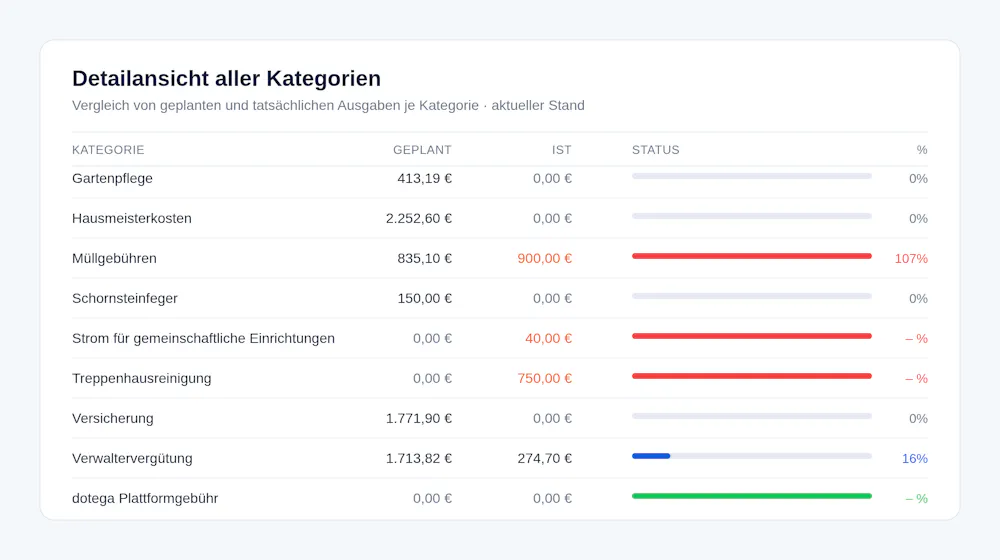Click the planned amount 1.771,90 €
Image resolution: width=1000 pixels, height=560 pixels.
tap(418, 418)
